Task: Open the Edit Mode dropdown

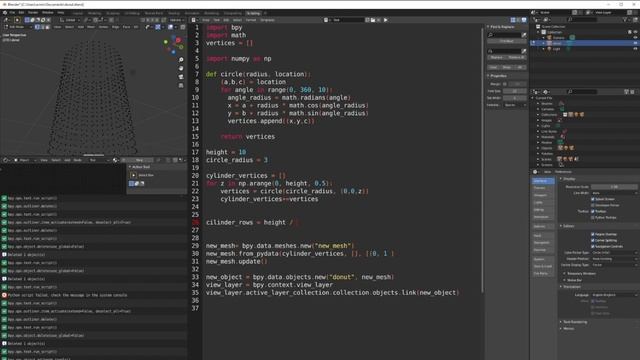Action: (17, 27)
